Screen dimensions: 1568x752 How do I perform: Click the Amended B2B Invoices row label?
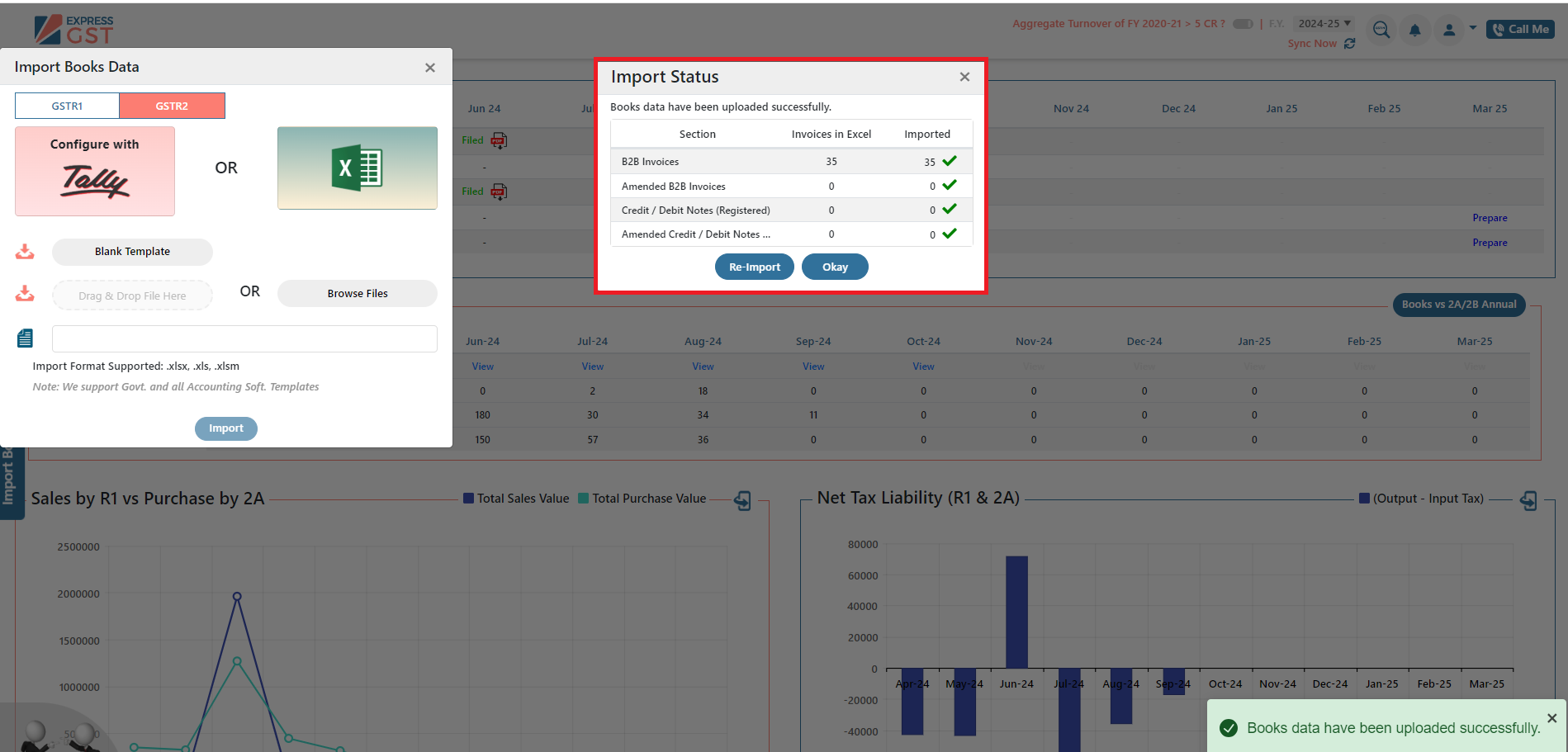673,187
